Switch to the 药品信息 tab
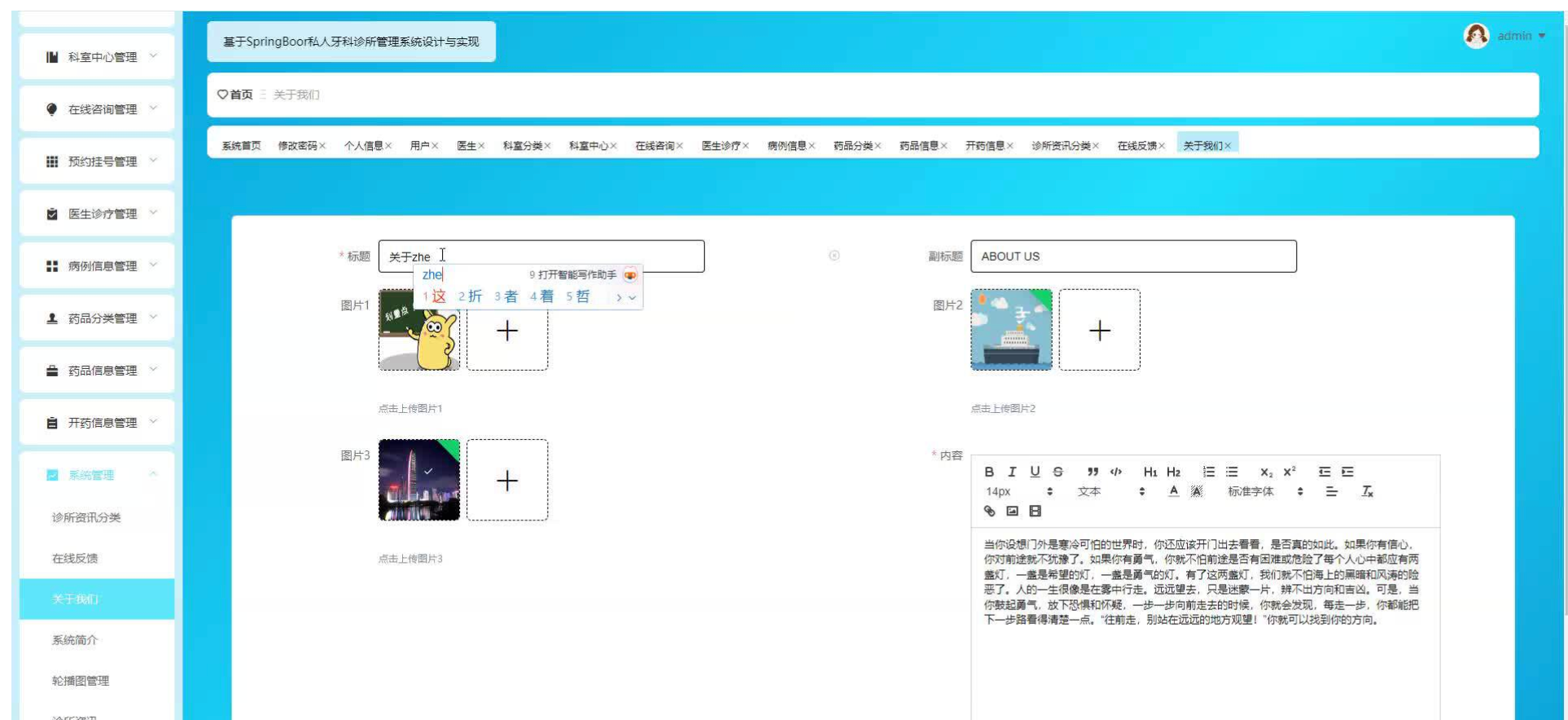Screen dimensions: 1568x720 pyautogui.click(x=918, y=146)
